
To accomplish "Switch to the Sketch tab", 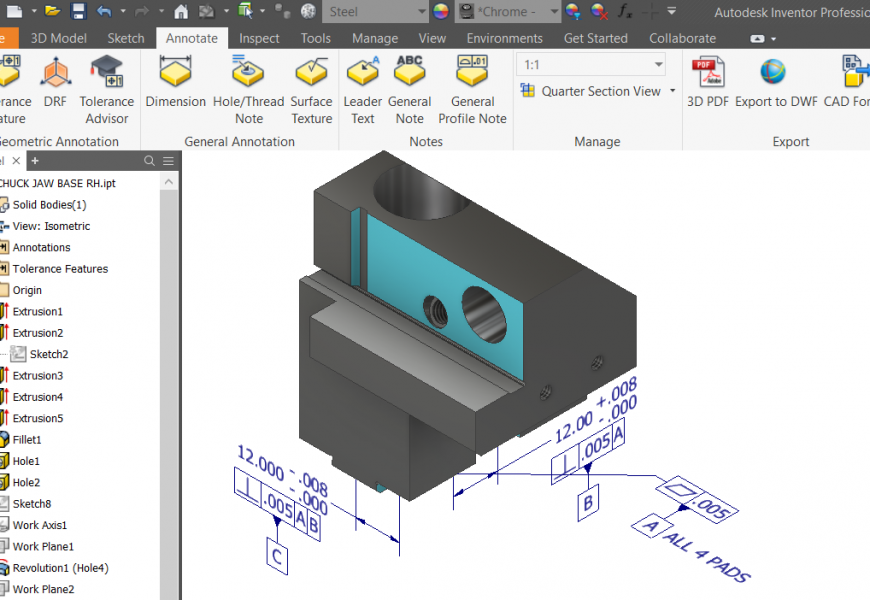I will click(x=126, y=38).
